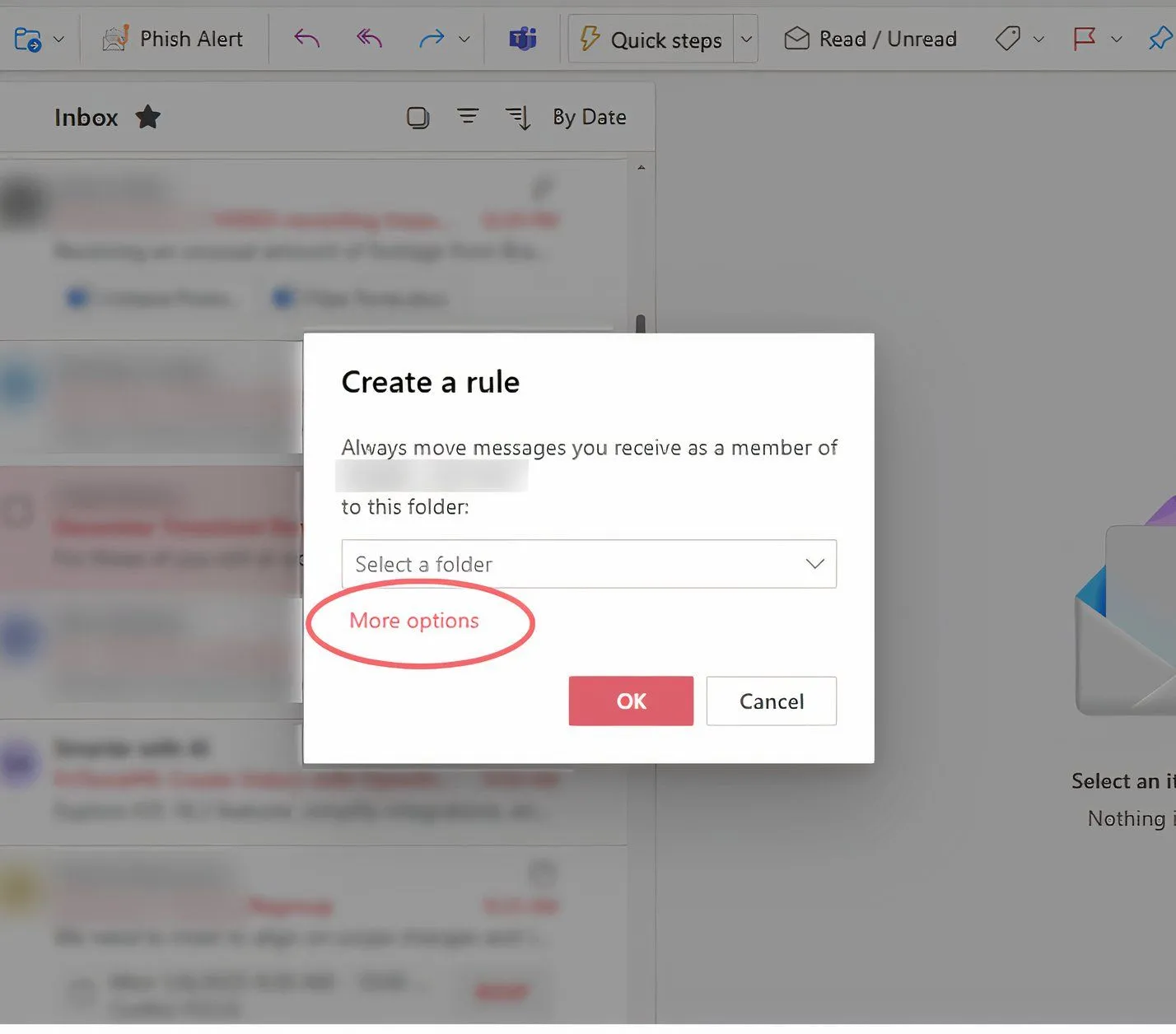Viewport: 1176px width, 1034px height.
Task: Click the Phish Alert button
Action: (173, 39)
